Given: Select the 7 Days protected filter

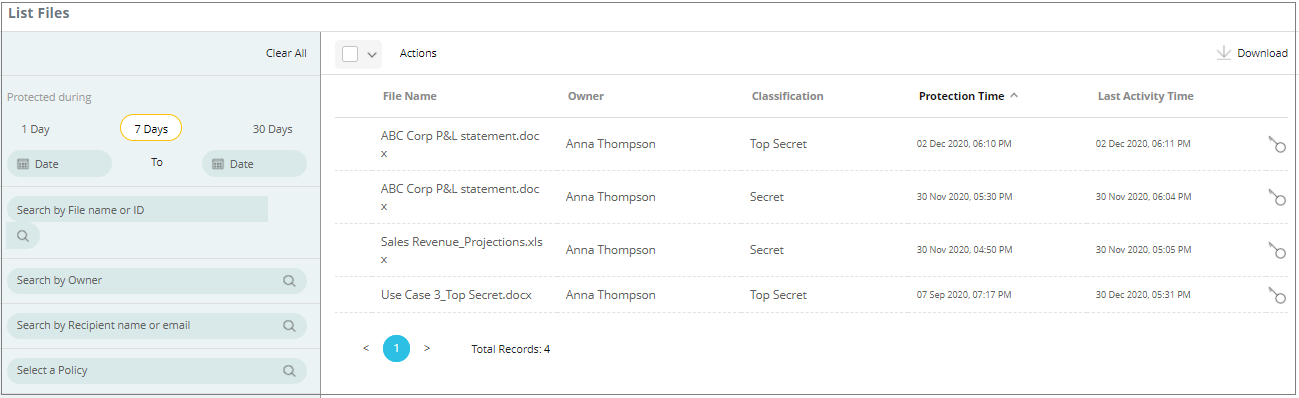Looking at the screenshot, I should pos(151,129).
